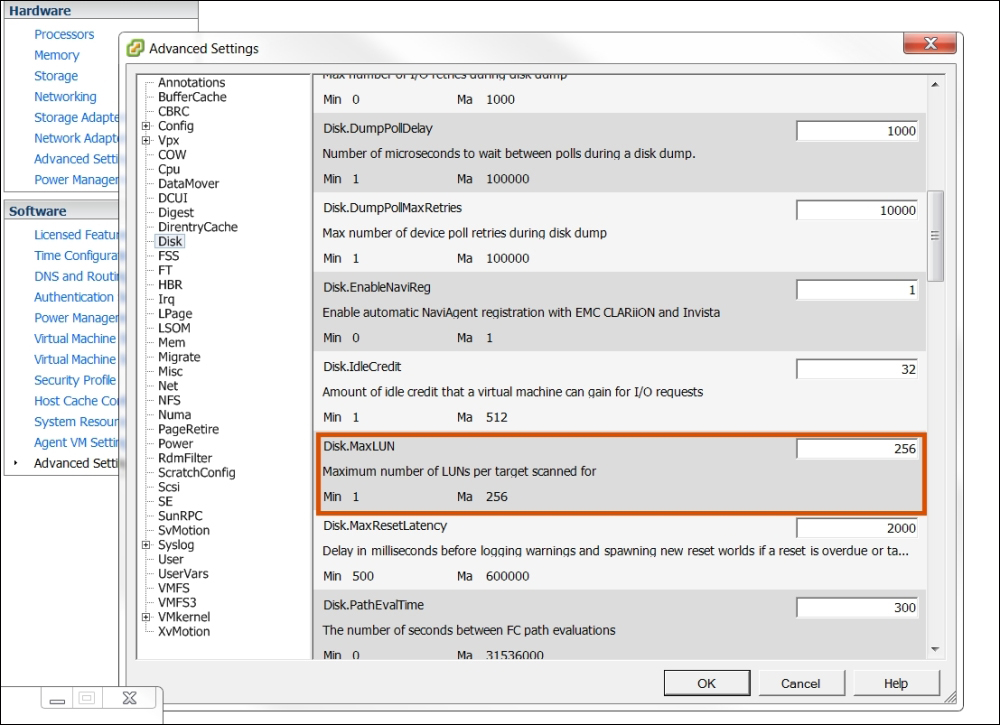Click the Disk.EnableNaviReg value field
This screenshot has height=725, width=1000.
point(857,290)
